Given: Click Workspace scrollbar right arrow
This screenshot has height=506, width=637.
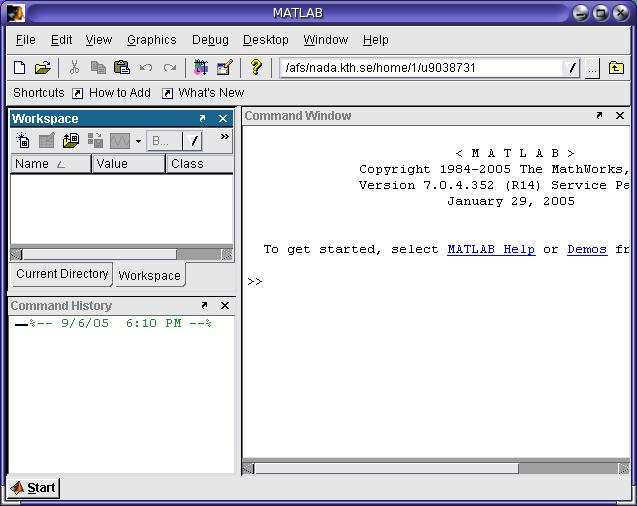Looking at the screenshot, I should (227, 255).
